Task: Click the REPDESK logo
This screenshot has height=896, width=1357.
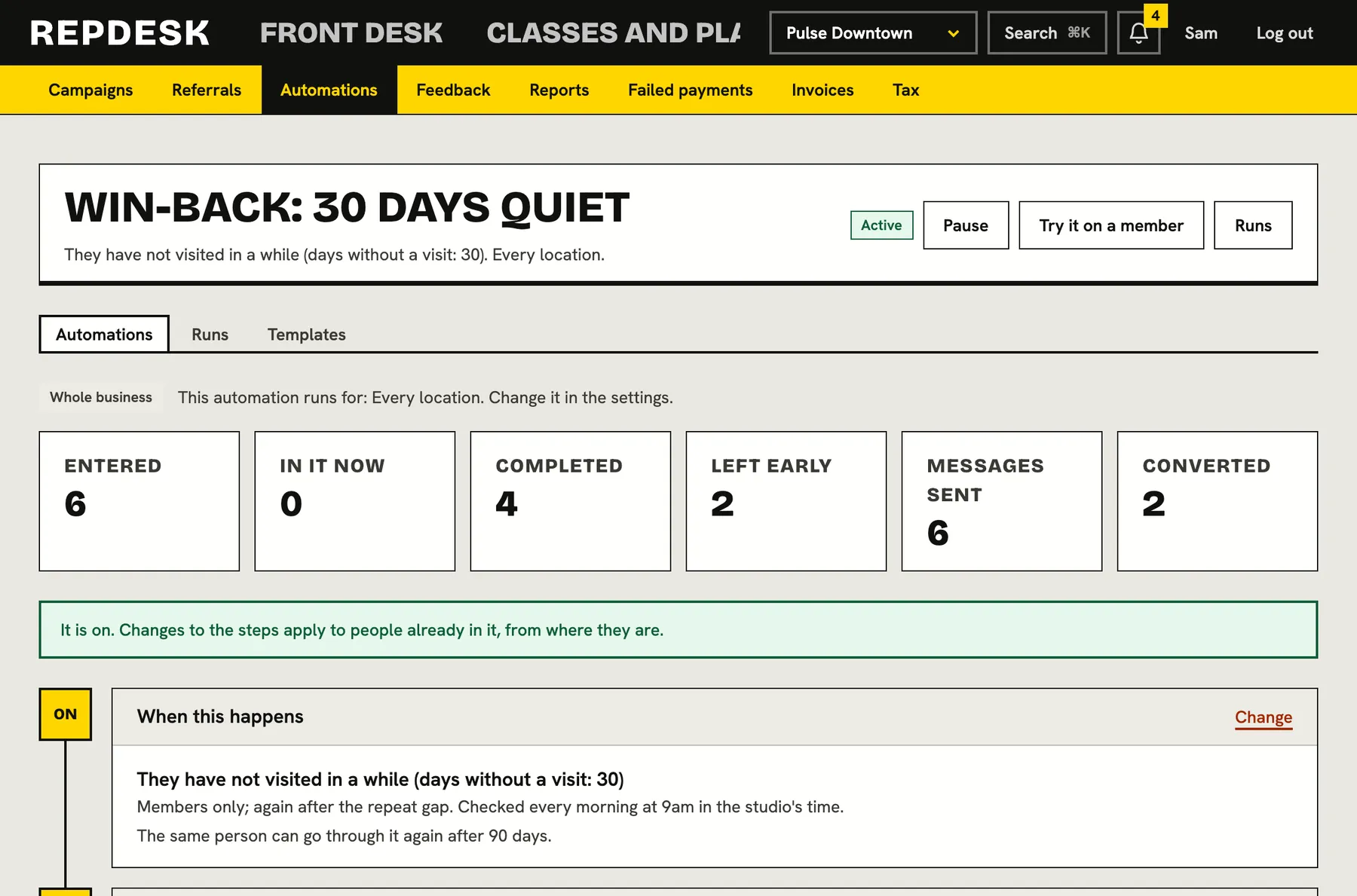Action: 120,33
